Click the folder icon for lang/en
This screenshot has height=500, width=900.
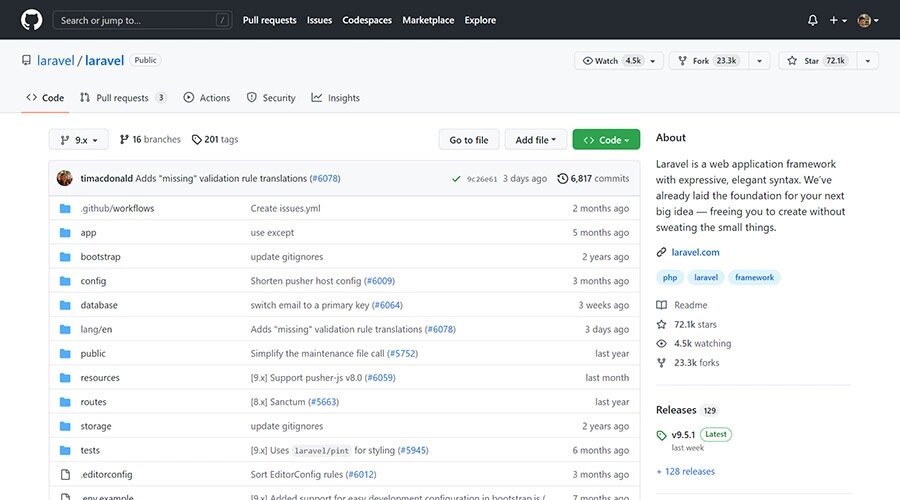click(x=65, y=330)
